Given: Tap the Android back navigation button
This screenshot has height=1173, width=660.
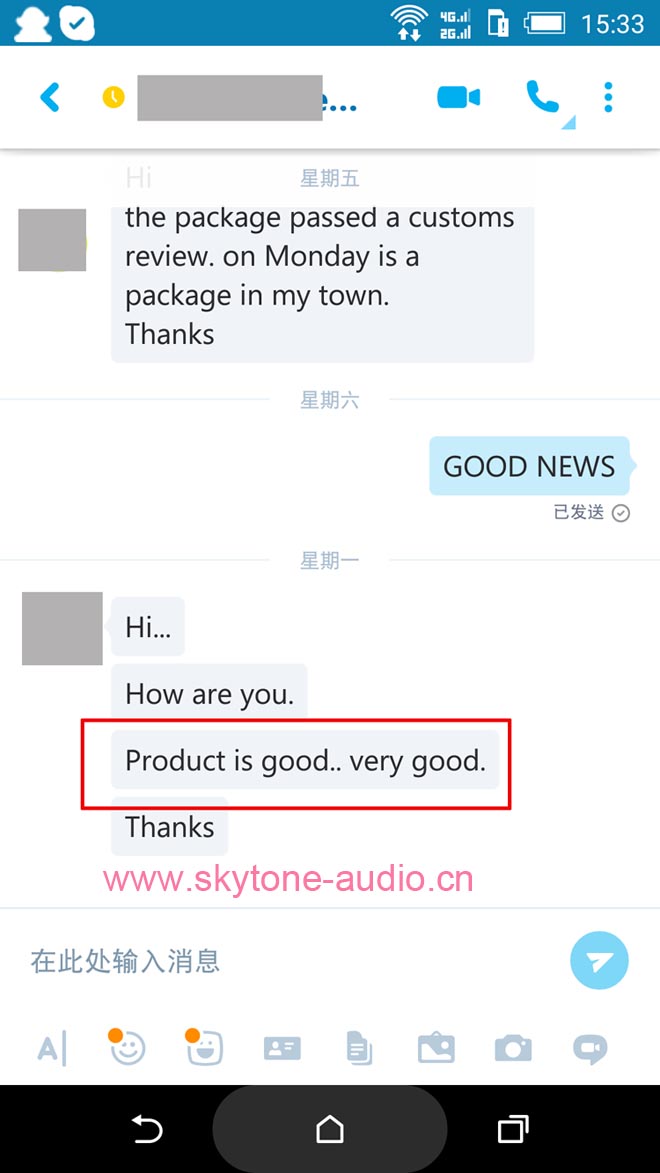Looking at the screenshot, I should [147, 1129].
